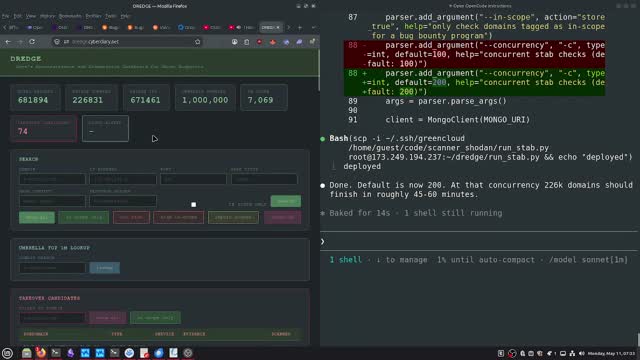This screenshot has height=360, width=640.
Task: Click the green Search button
Action: pyautogui.click(x=286, y=201)
